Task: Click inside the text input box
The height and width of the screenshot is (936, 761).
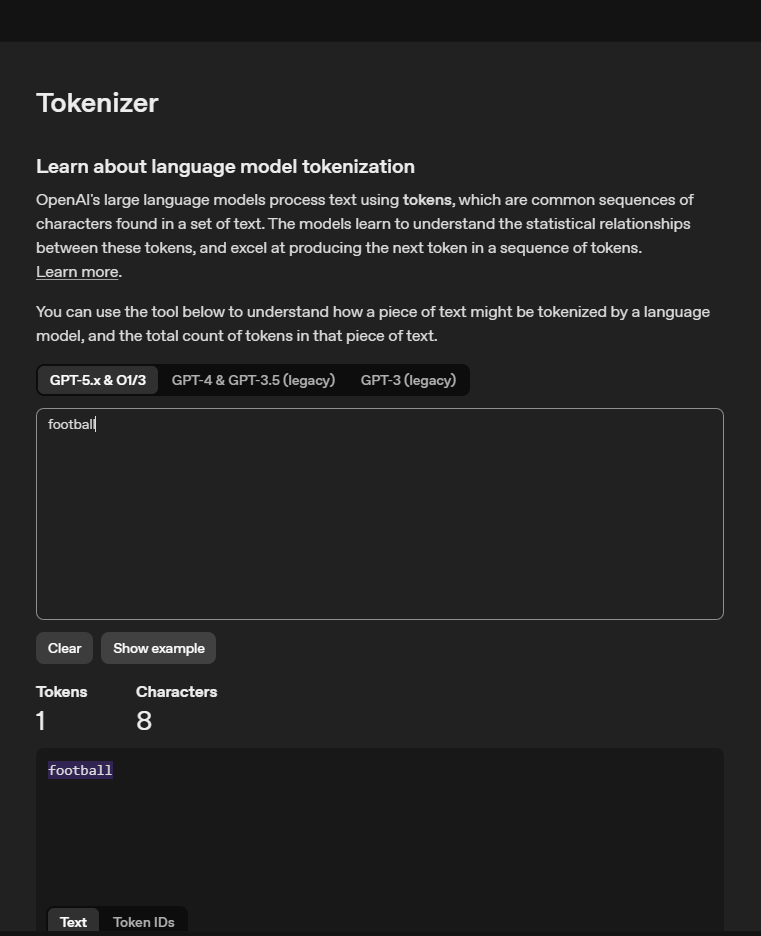Action: click(x=380, y=520)
